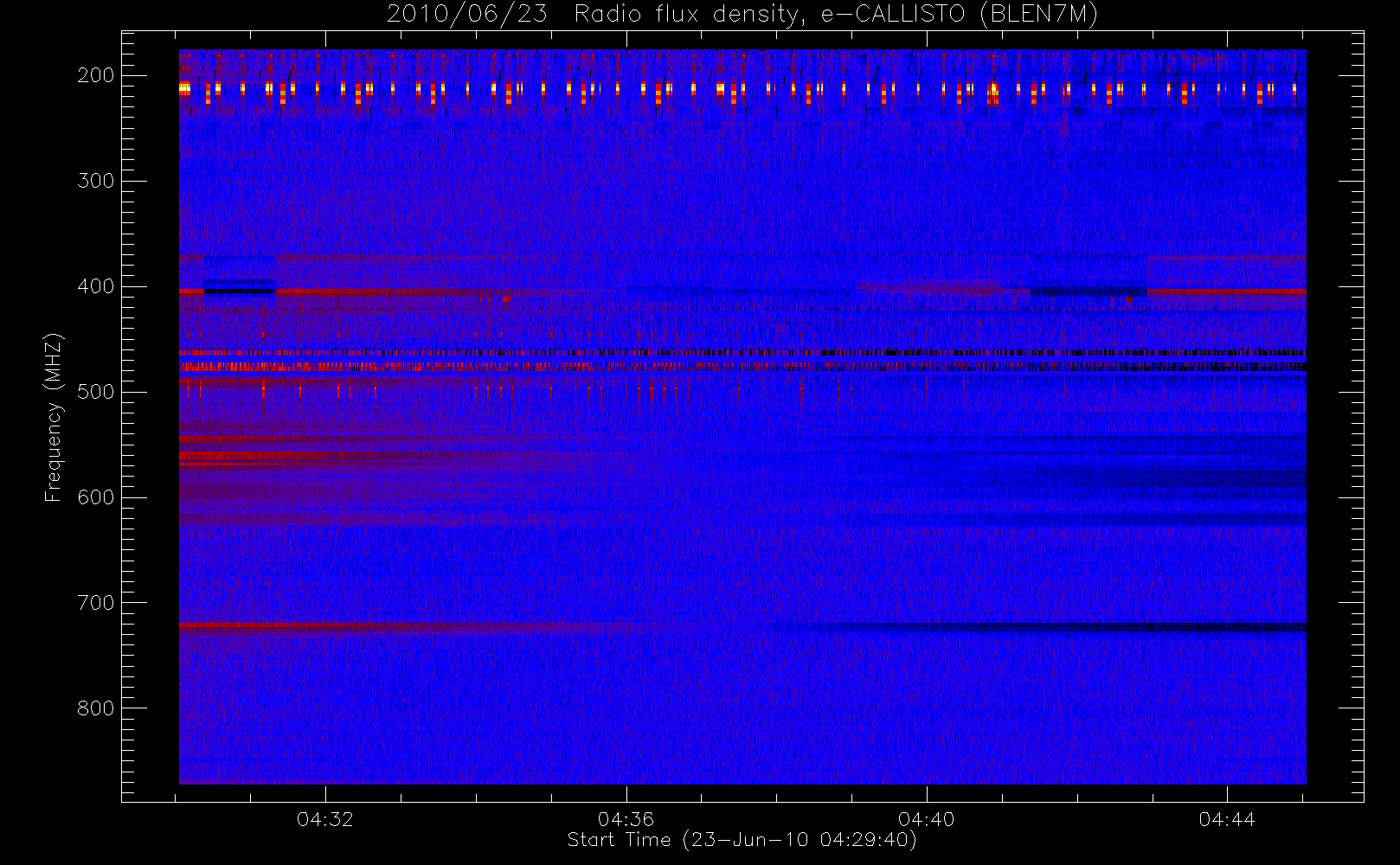The image size is (1400, 865).
Task: Click the 800 frequency tick label
Action: 95,708
